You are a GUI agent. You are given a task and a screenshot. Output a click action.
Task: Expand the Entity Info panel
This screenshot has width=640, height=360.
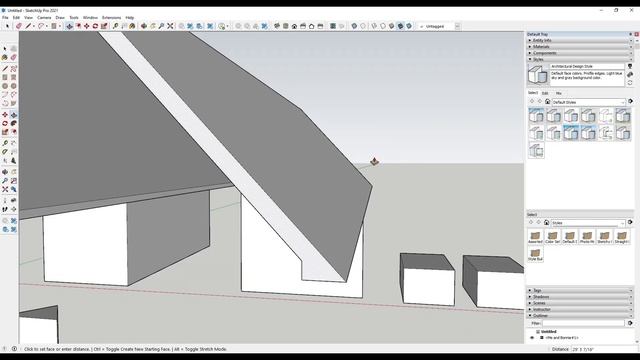pos(580,40)
